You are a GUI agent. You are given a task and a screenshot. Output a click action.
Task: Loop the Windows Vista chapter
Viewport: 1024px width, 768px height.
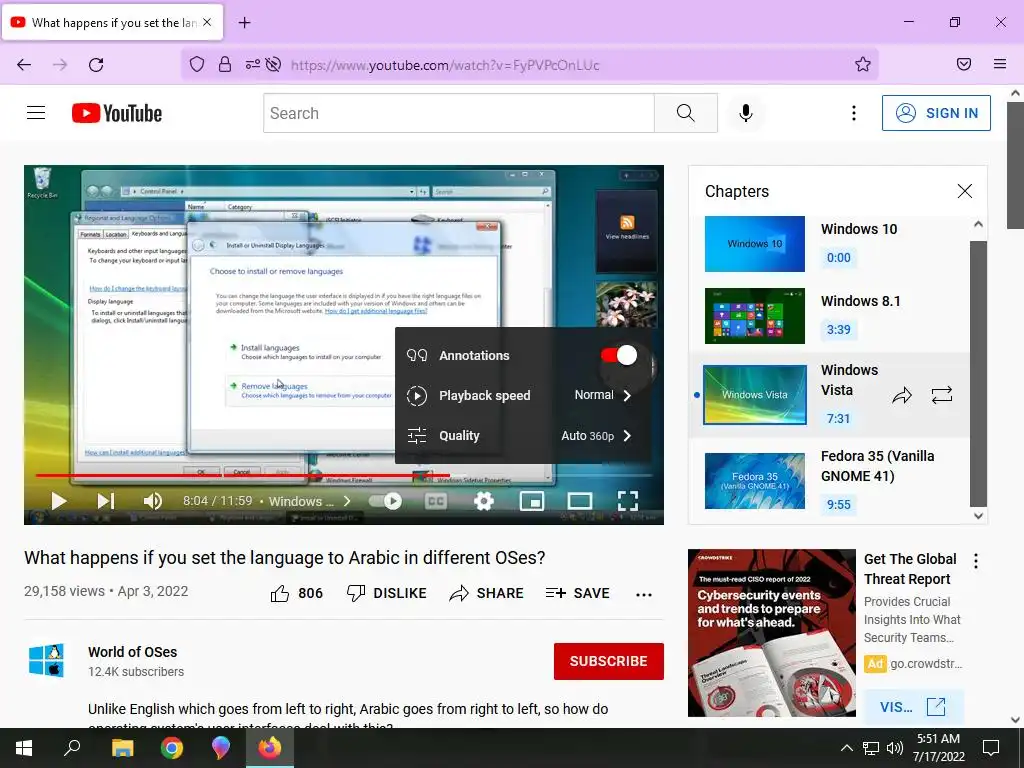click(942, 395)
